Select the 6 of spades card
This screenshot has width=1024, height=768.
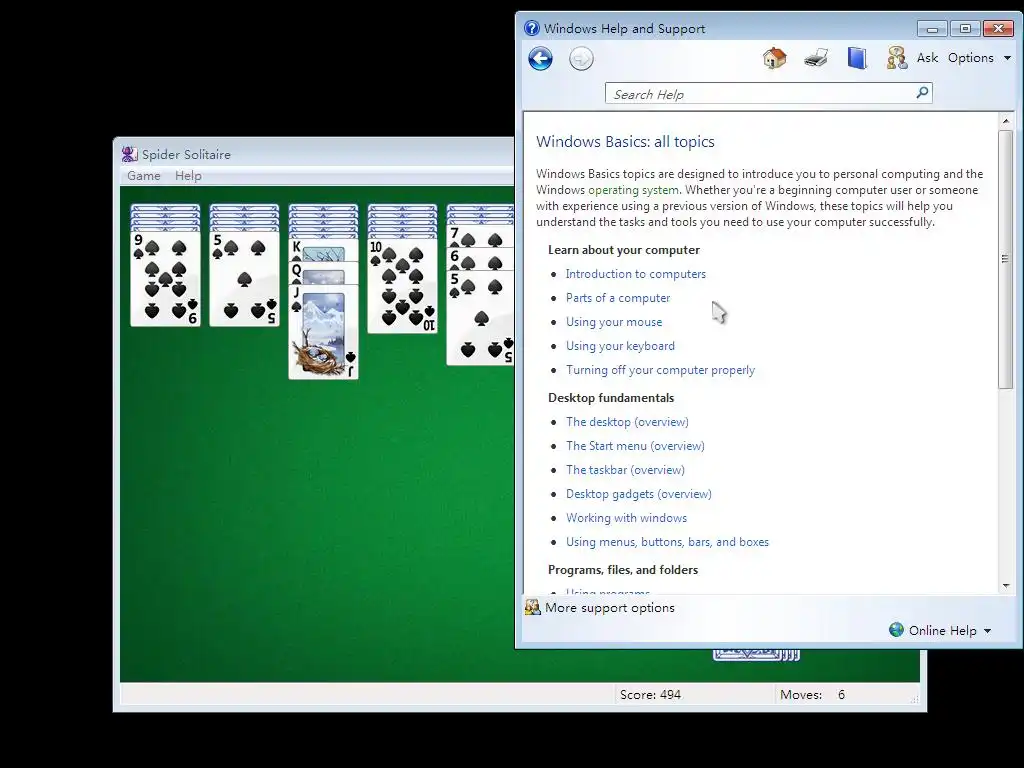coord(480,259)
